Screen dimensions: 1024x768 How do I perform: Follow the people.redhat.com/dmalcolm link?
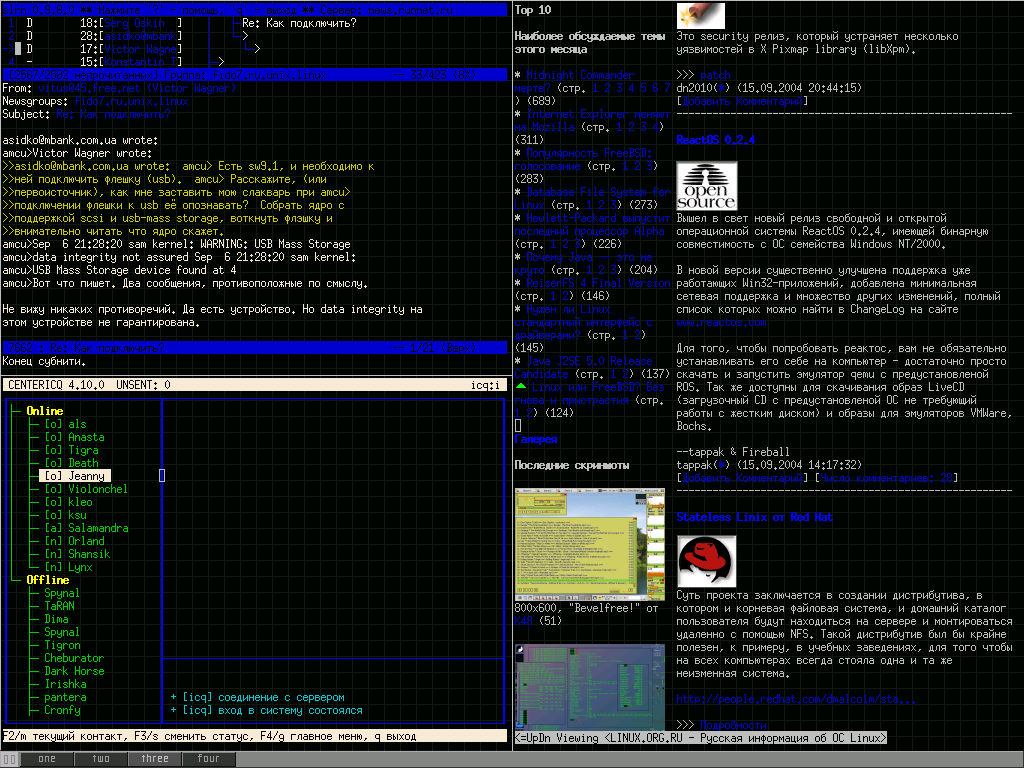pos(796,699)
